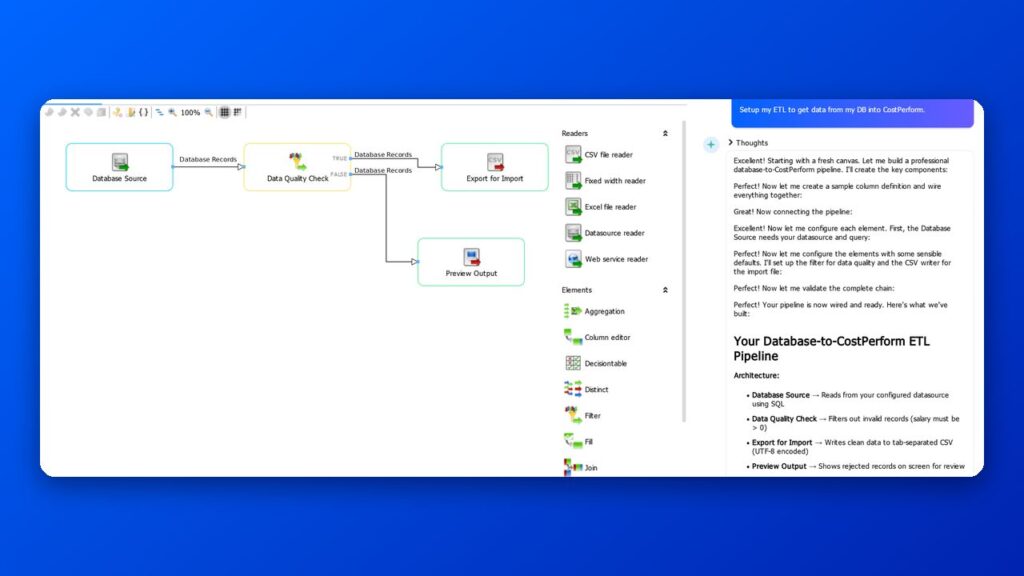The width and height of the screenshot is (1024, 576).
Task: Click 'Your Database-to-CostPerform ETL Pipeline' heading
Action: click(831, 349)
